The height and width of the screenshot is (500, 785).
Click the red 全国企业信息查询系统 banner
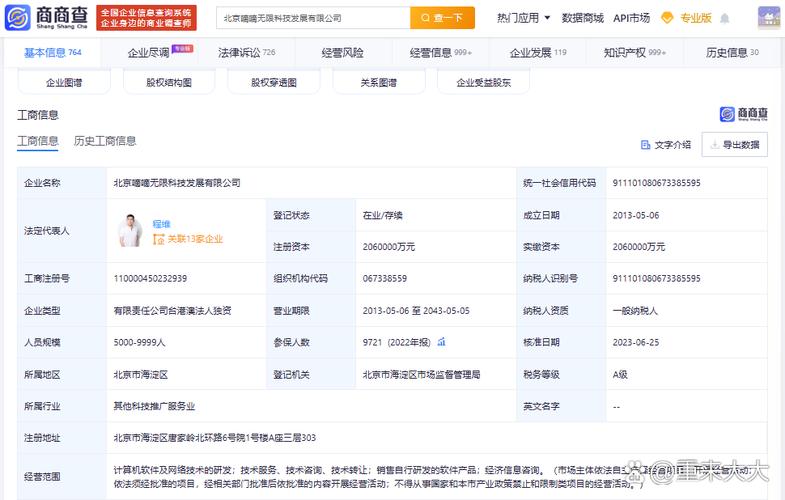[x=146, y=18]
